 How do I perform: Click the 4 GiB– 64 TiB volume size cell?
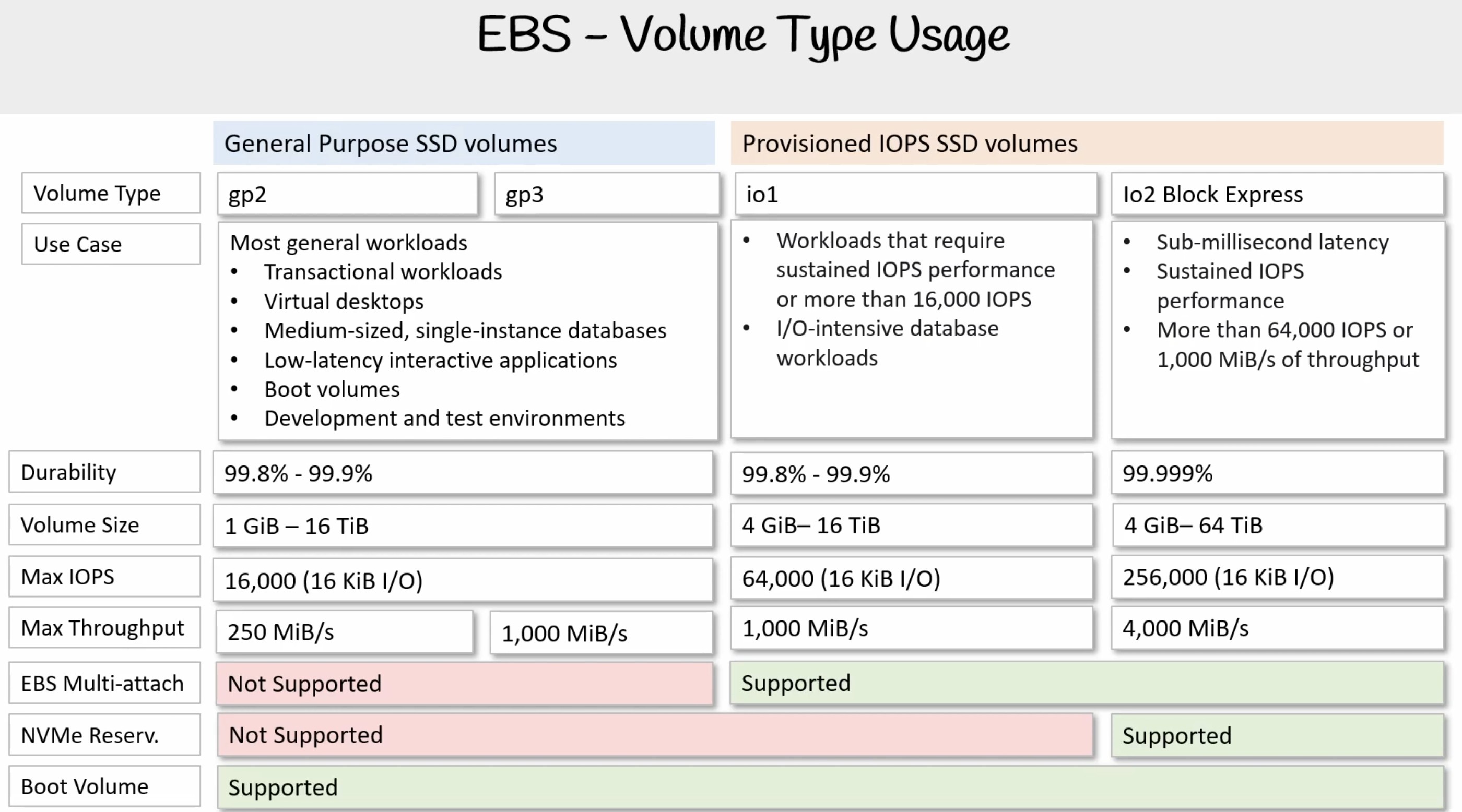tap(1278, 525)
